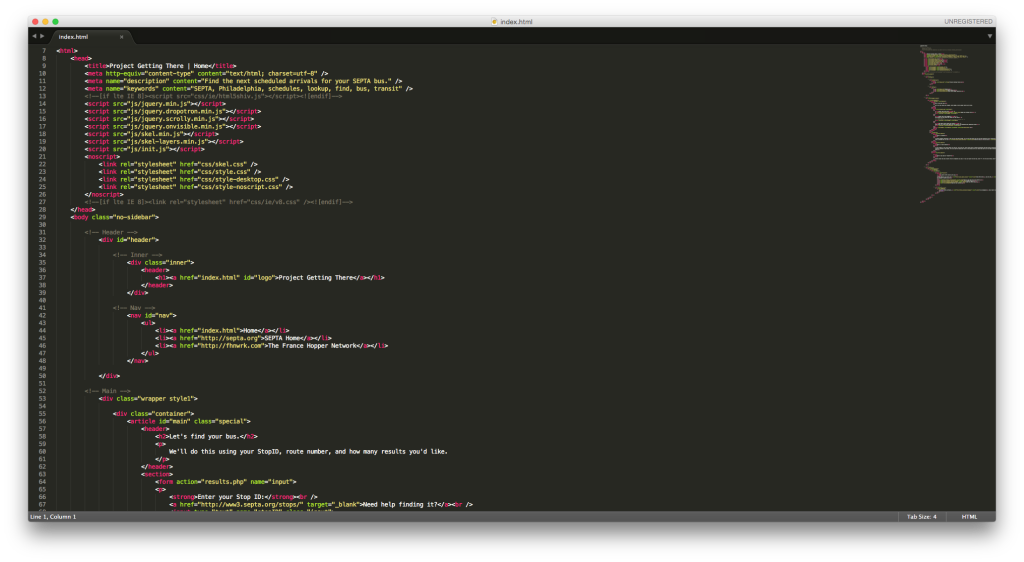This screenshot has width=1024, height=562.
Task: Click the Line 1, Column 1 status text
Action: 53,517
